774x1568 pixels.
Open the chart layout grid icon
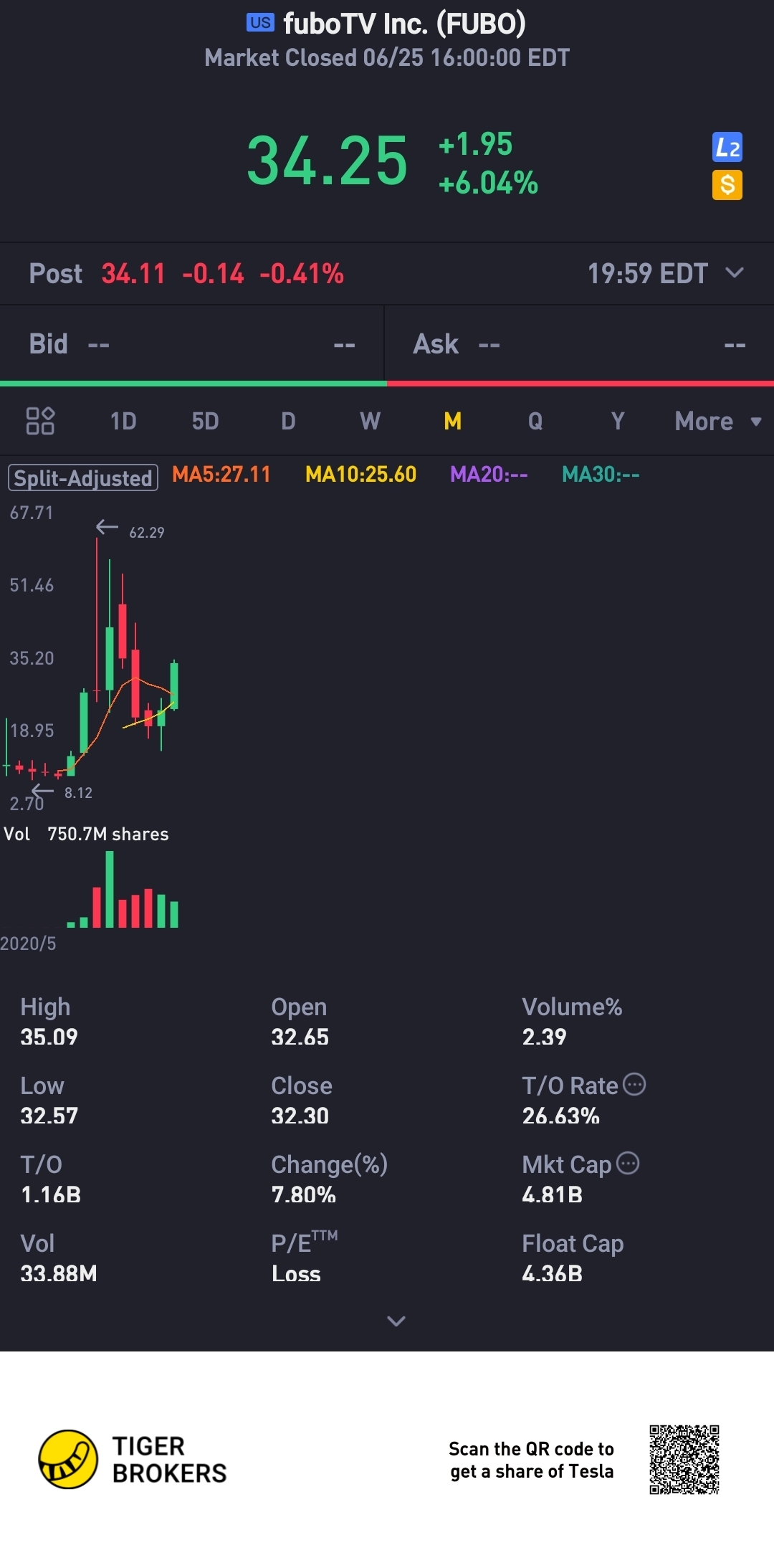point(40,421)
